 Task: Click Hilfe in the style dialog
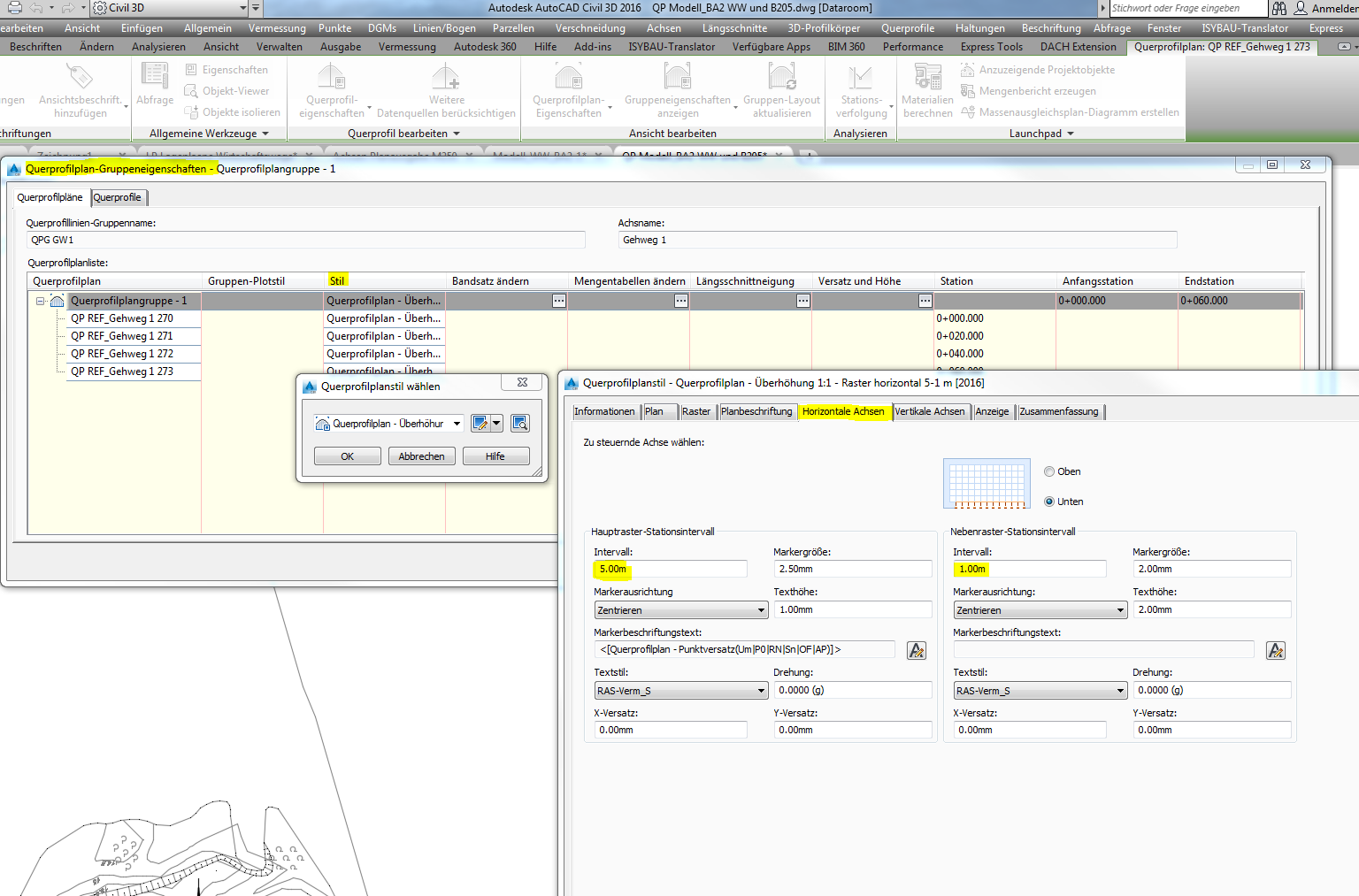[x=495, y=456]
